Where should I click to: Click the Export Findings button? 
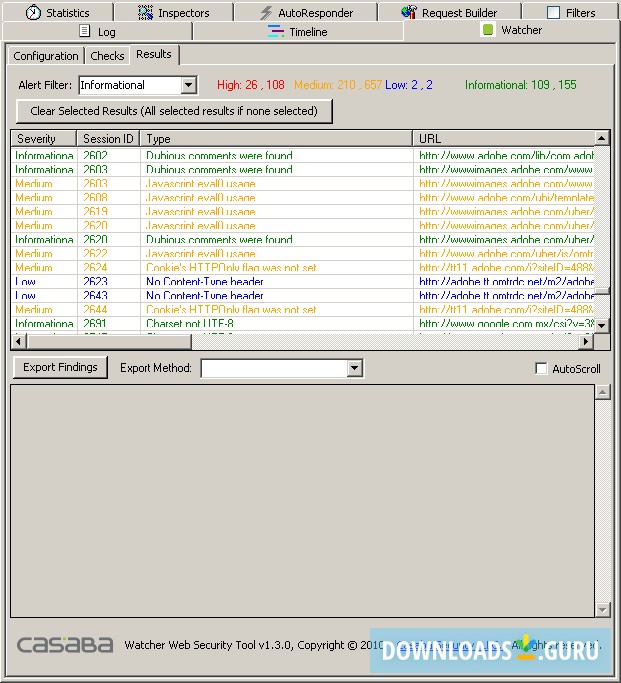(60, 367)
